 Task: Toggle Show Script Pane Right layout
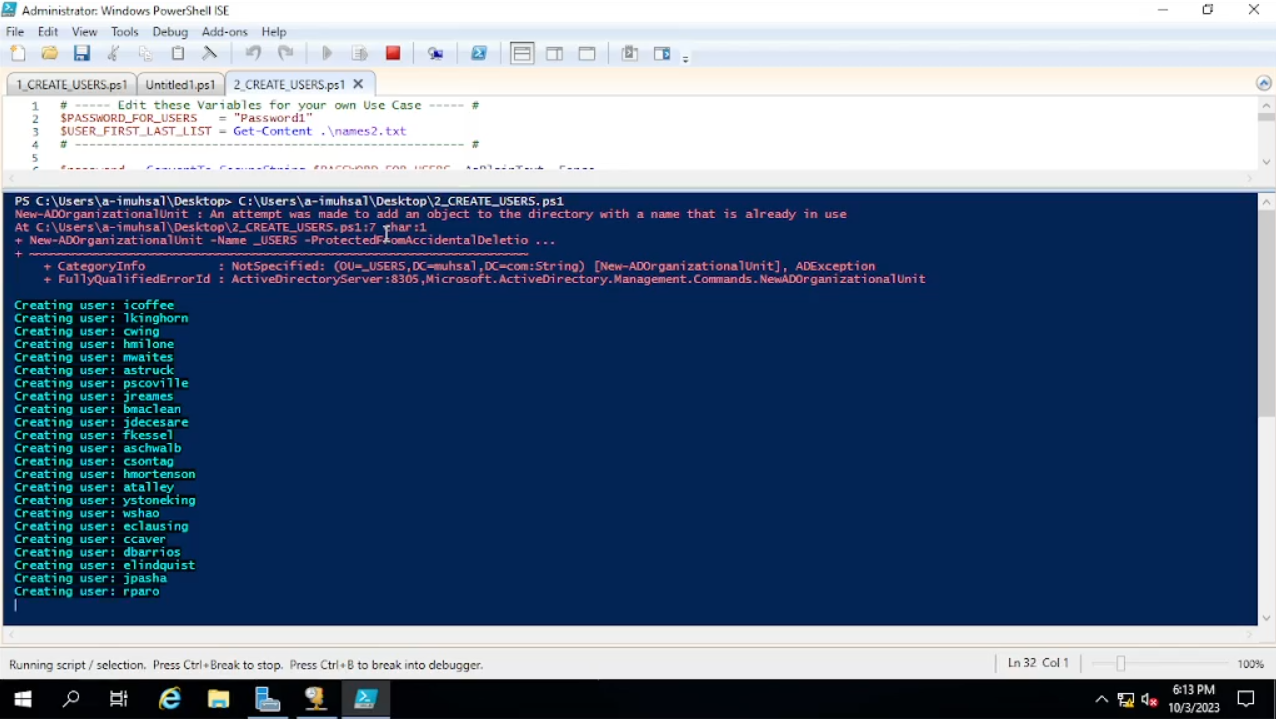click(555, 54)
